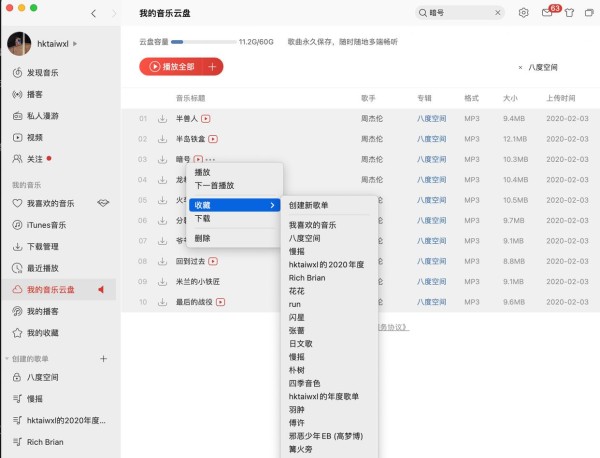The width and height of the screenshot is (600, 458).
Task: Start heartbeat mode icon next to 我喜欢的音乐
Action: 103,203
